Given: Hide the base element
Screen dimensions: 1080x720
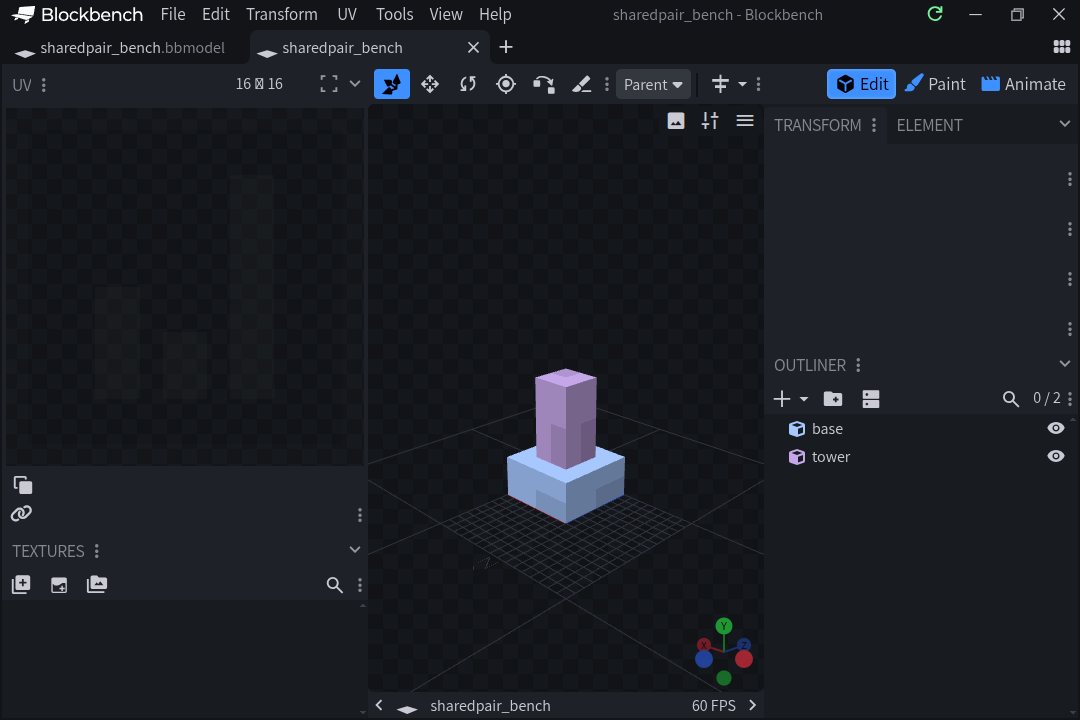Looking at the screenshot, I should [x=1055, y=429].
